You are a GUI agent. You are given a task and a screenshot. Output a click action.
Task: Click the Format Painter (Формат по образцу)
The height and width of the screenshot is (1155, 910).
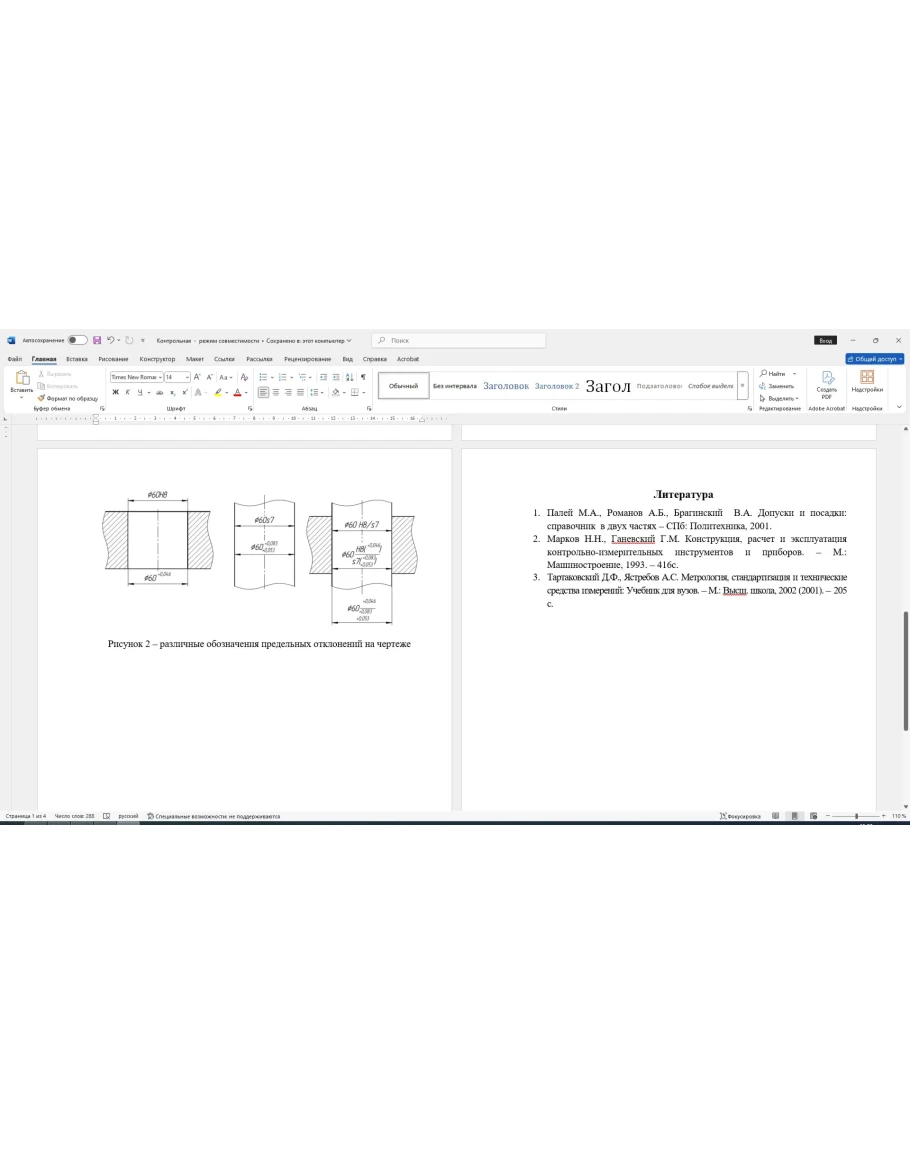[68, 398]
